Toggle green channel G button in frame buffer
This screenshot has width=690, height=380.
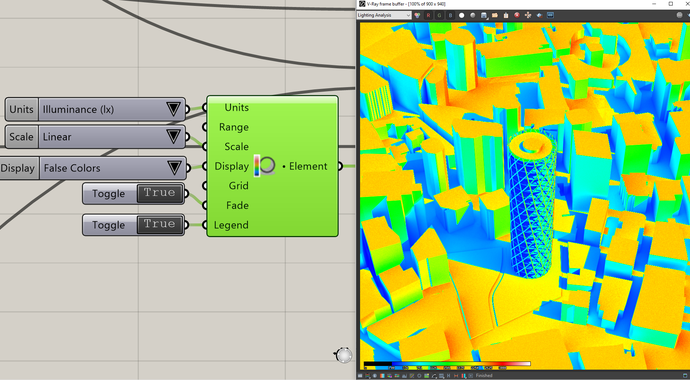440,15
